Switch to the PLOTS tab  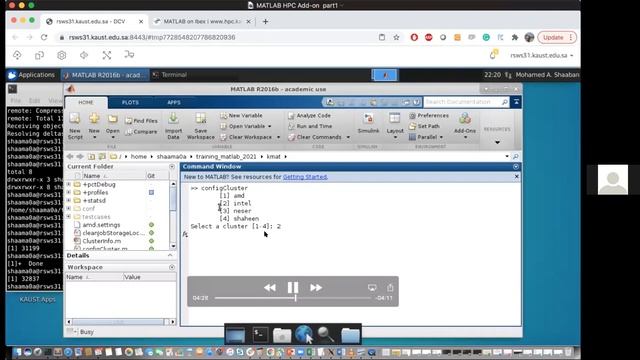(130, 102)
